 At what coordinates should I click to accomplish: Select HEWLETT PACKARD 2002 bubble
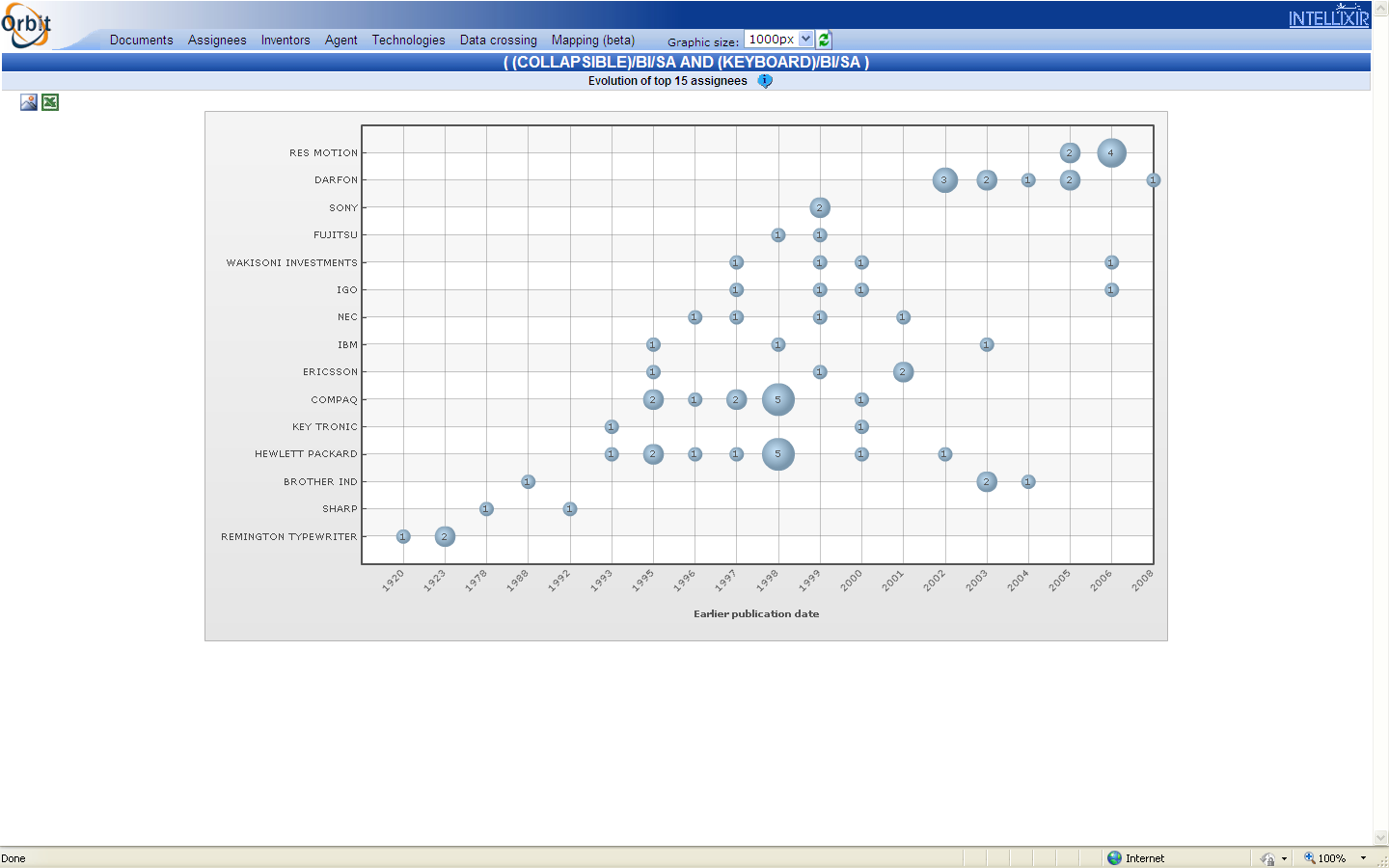tap(945, 454)
